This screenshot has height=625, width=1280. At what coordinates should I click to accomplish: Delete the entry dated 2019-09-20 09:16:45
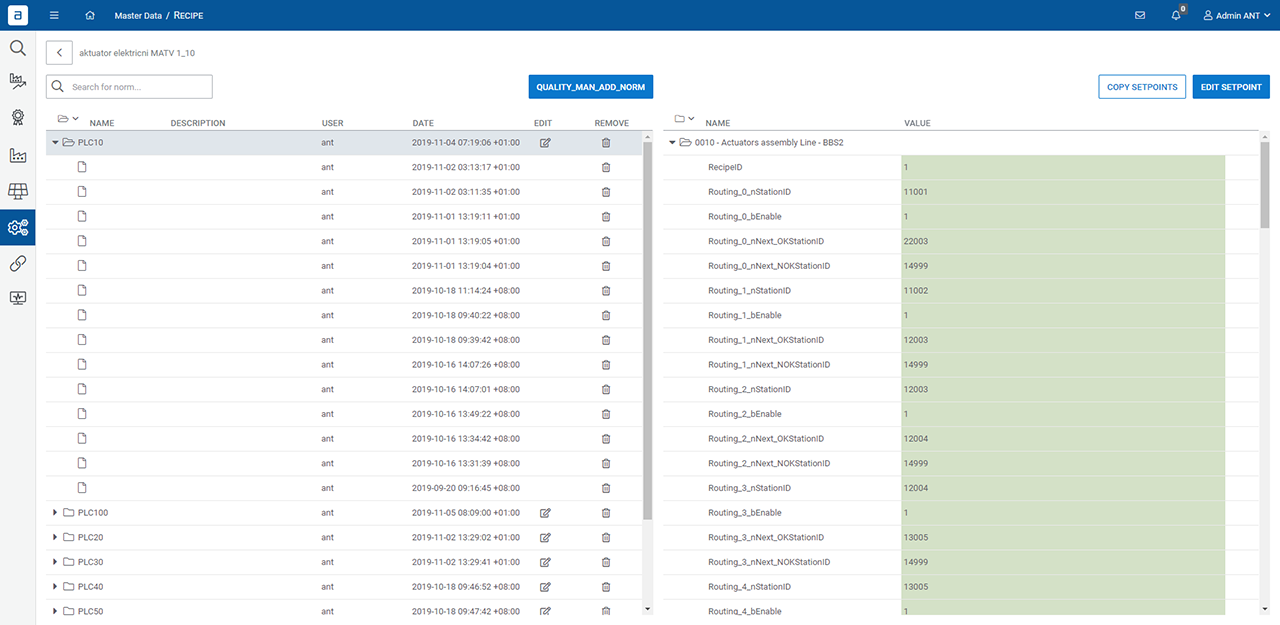click(x=605, y=488)
